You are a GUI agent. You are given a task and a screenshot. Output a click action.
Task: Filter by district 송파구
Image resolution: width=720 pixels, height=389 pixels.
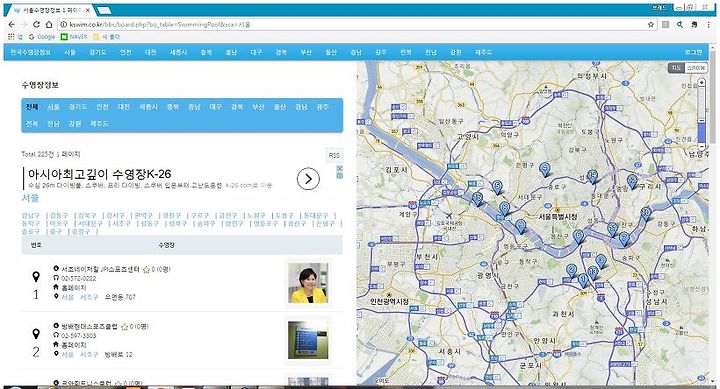click(x=205, y=223)
